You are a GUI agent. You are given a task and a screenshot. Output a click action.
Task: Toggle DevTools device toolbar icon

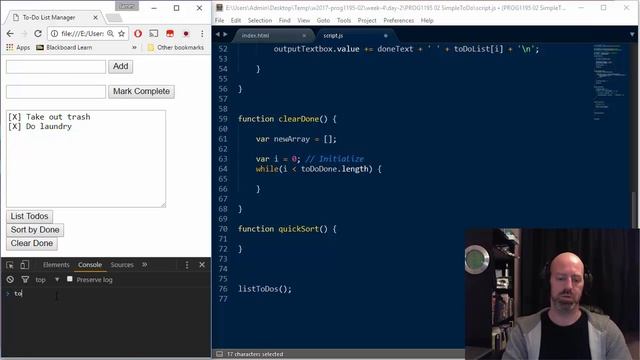click(x=24, y=265)
